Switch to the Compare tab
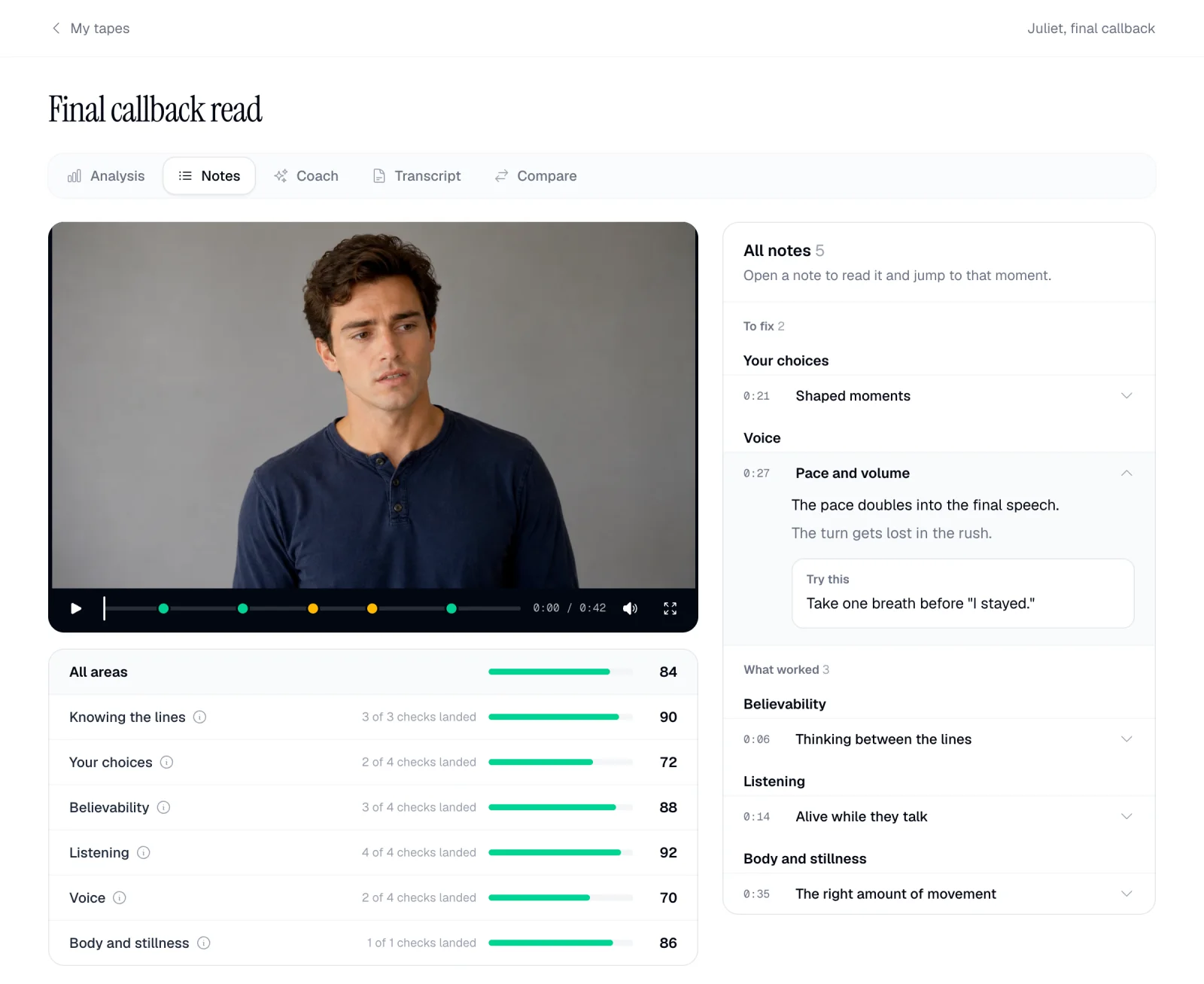 pos(536,175)
